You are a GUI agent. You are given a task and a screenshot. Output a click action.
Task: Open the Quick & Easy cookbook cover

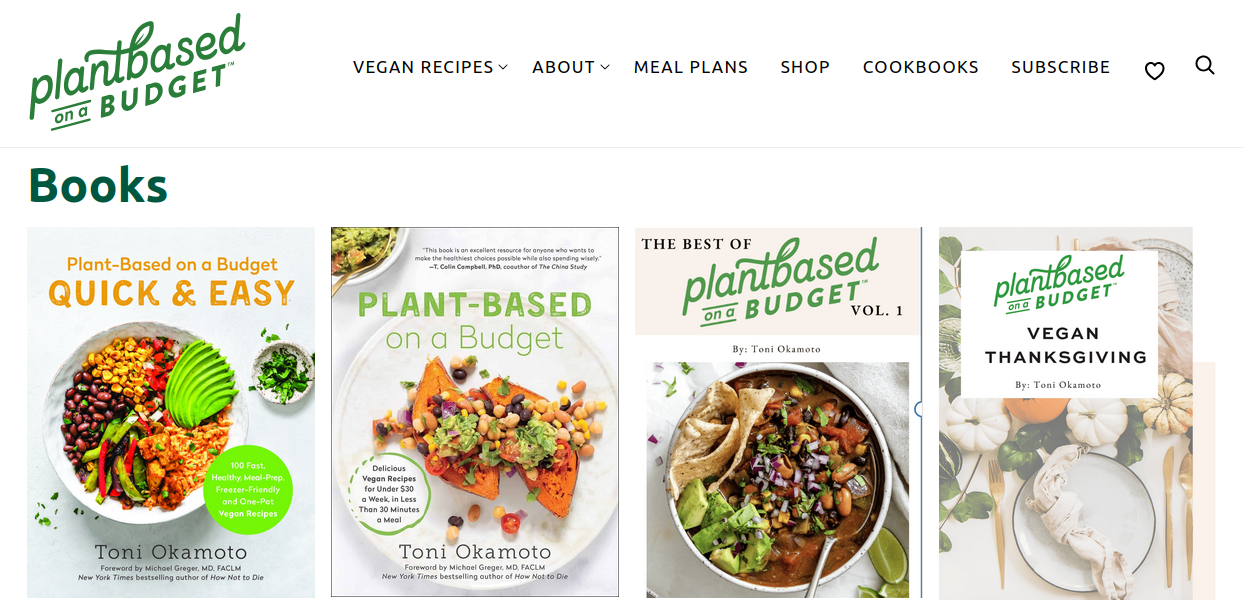[171, 412]
